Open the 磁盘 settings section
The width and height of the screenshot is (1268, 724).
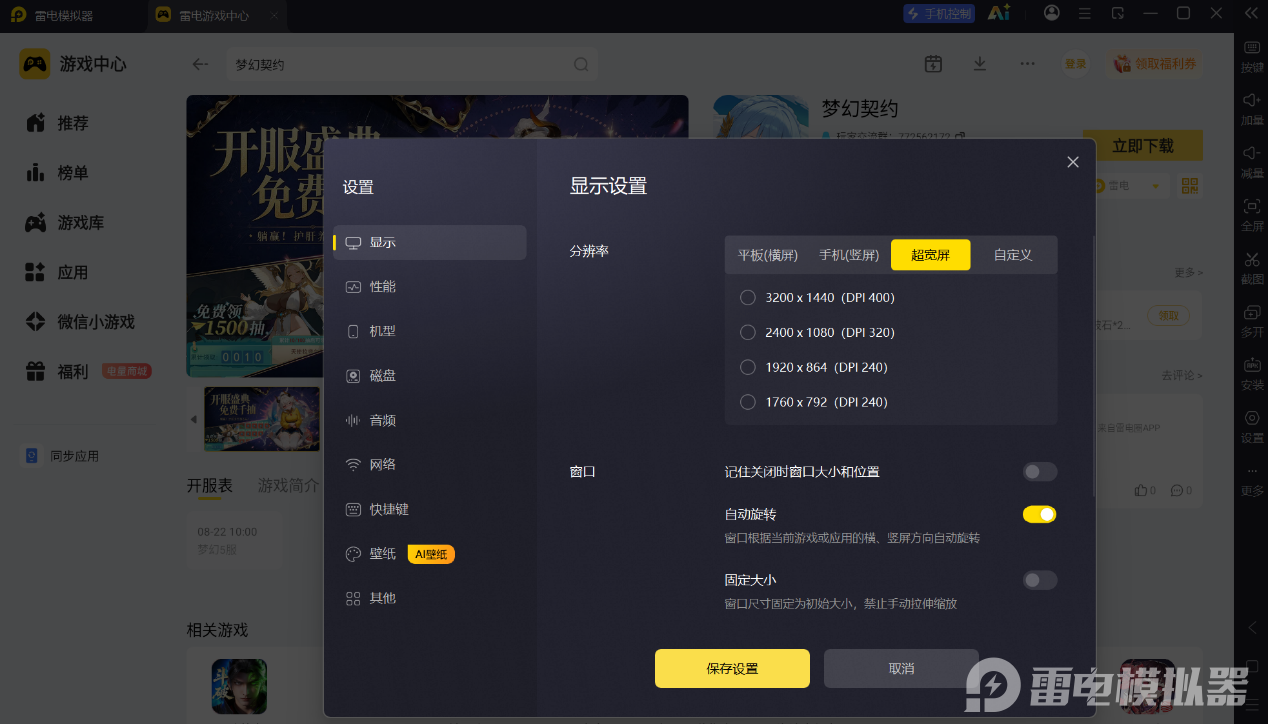click(x=430, y=376)
